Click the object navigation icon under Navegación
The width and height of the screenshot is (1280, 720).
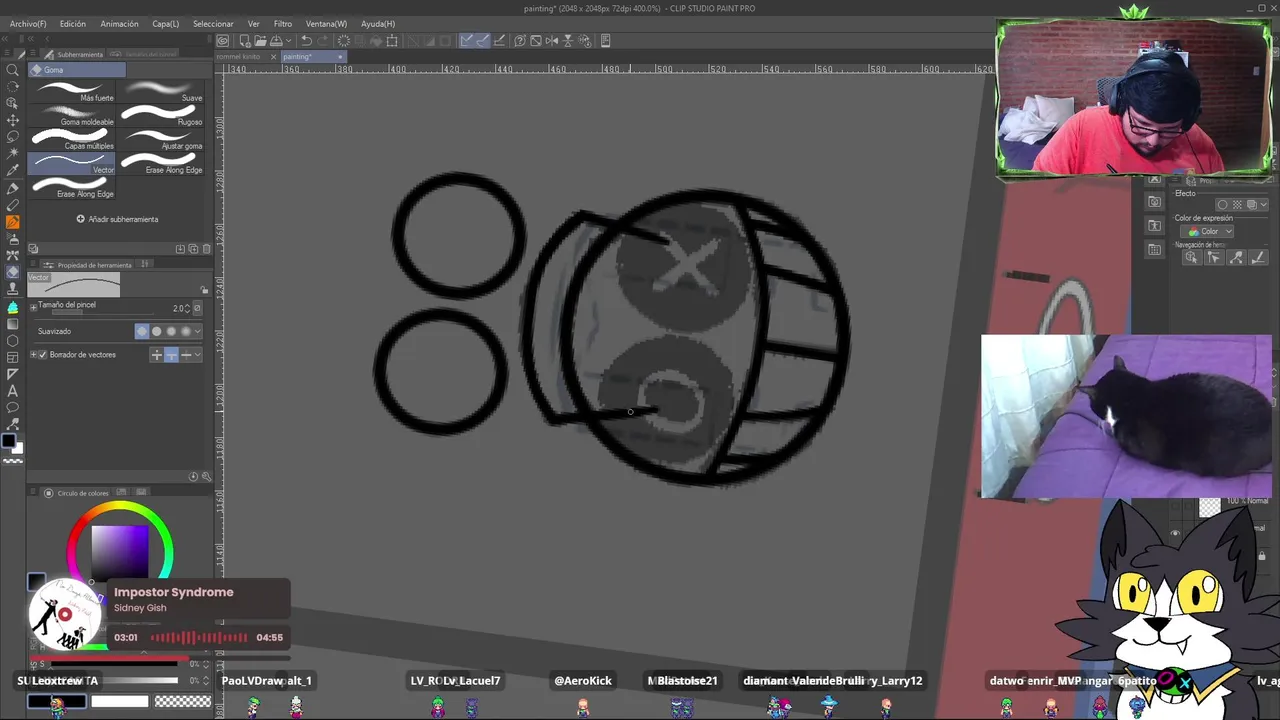1191,258
